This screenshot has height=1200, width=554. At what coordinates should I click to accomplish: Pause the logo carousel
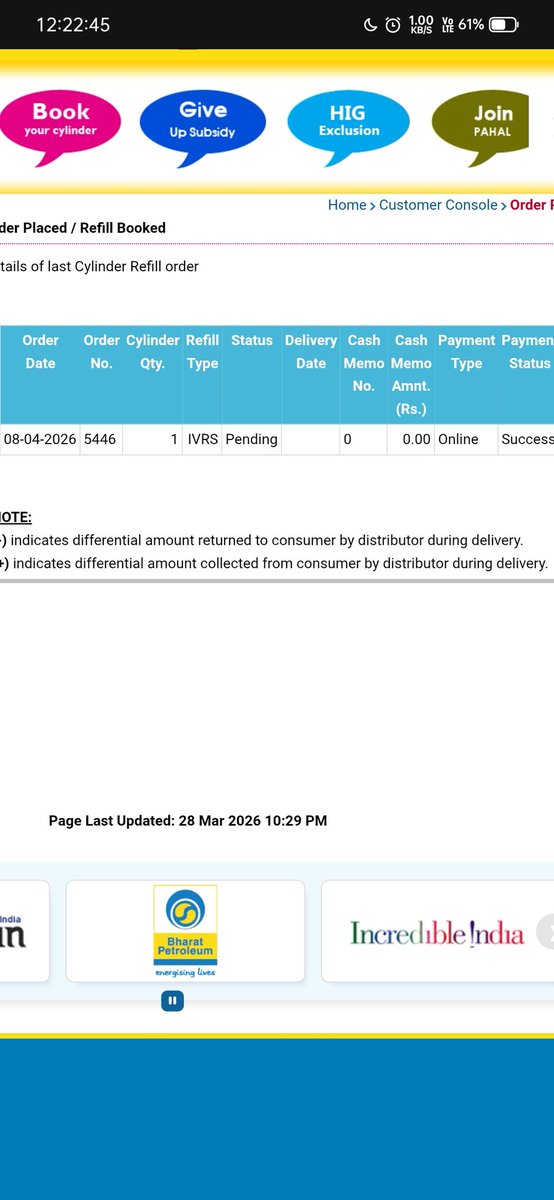pos(172,1000)
